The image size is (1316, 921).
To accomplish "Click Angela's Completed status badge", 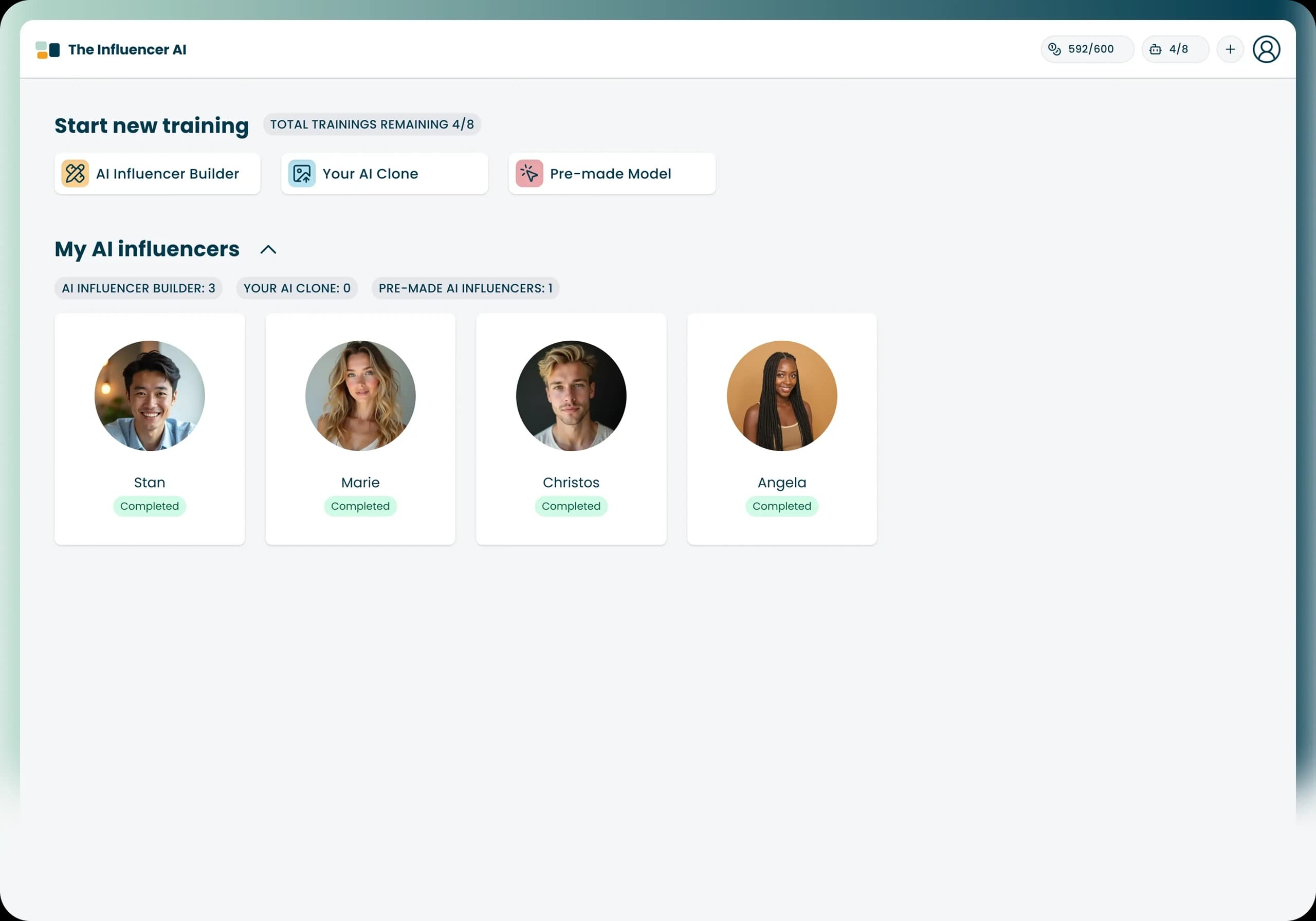I will pos(782,506).
